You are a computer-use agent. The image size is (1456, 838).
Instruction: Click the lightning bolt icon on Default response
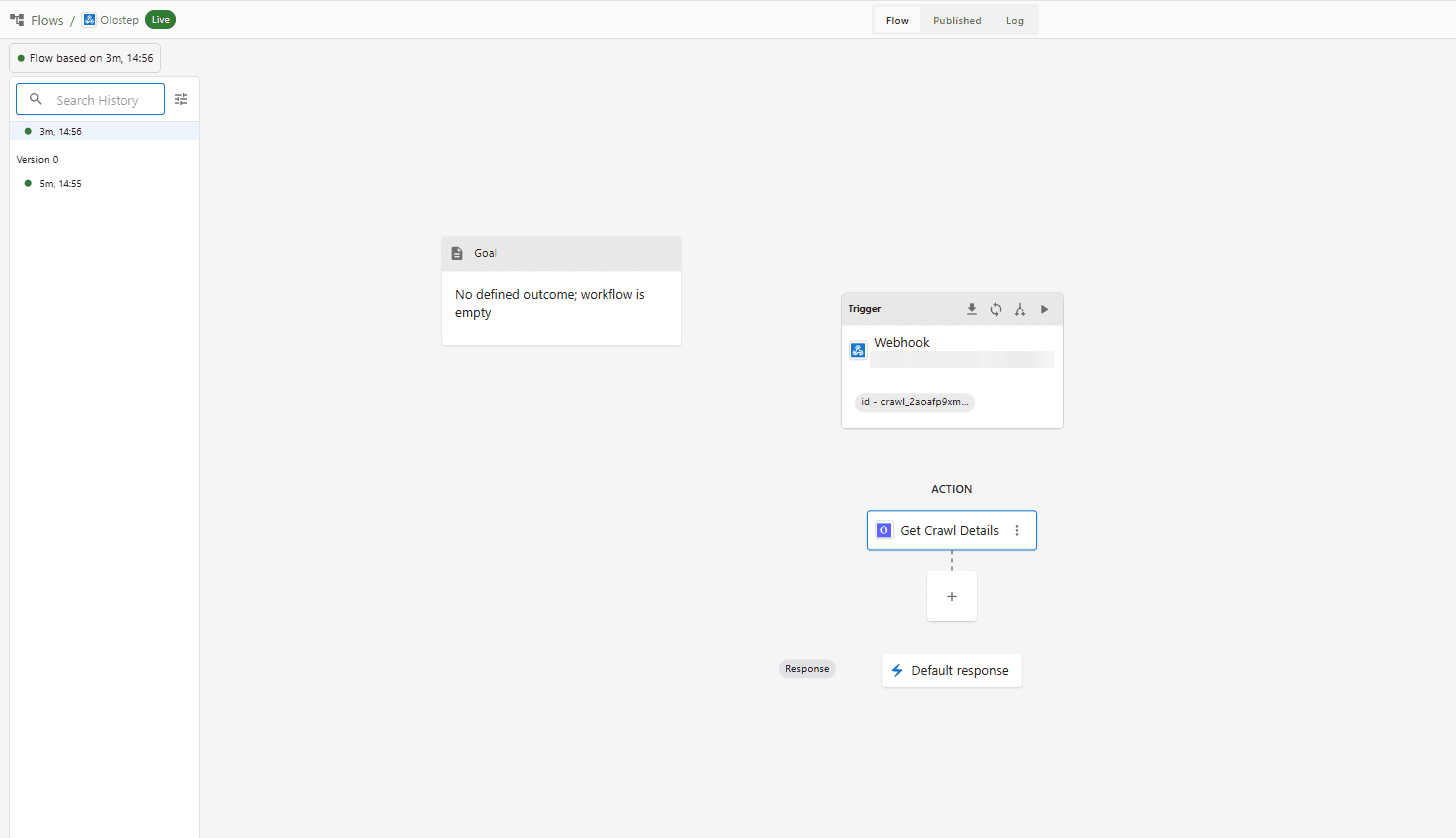[x=897, y=671]
